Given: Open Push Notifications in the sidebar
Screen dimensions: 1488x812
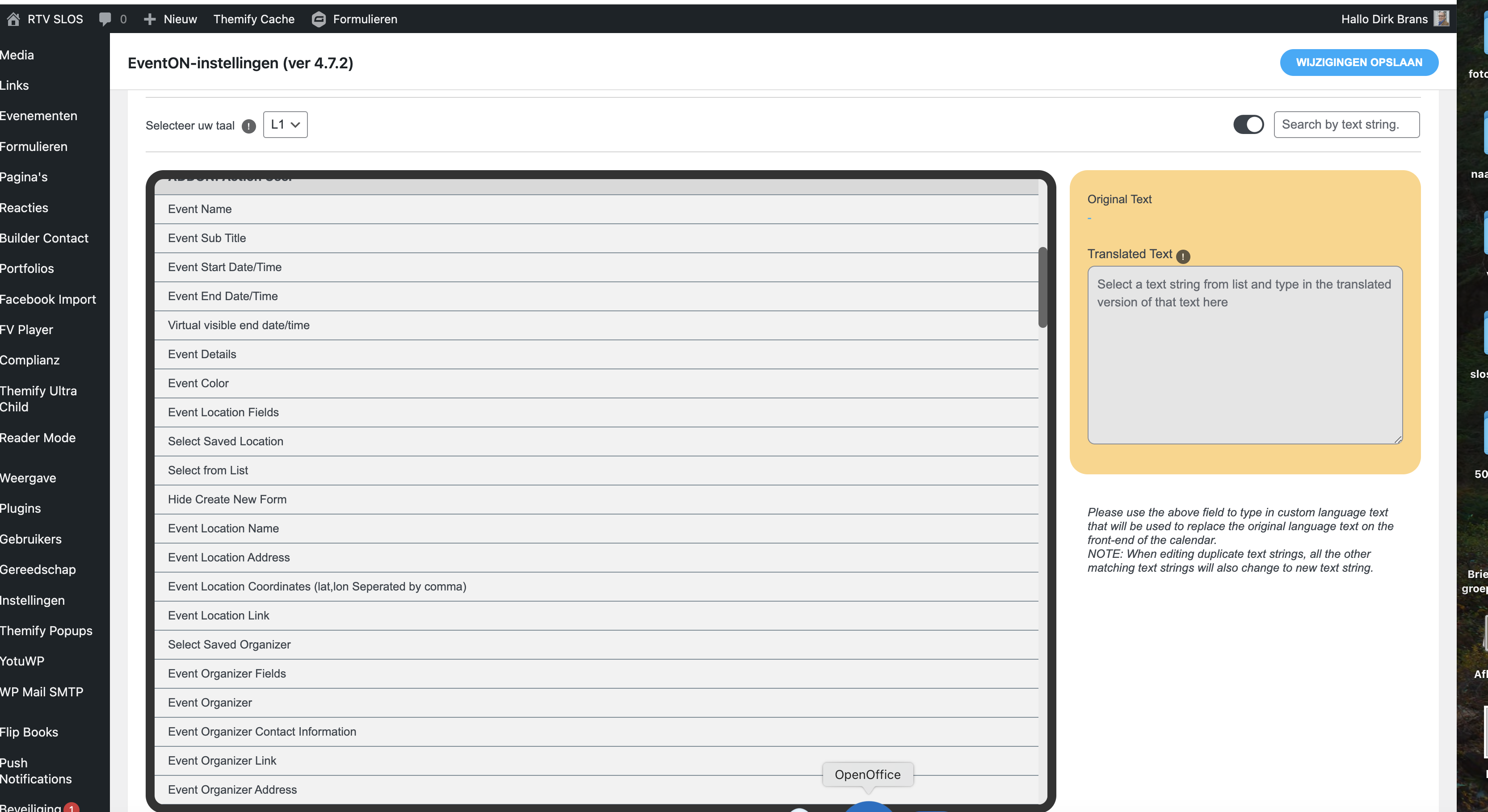Looking at the screenshot, I should point(36,771).
